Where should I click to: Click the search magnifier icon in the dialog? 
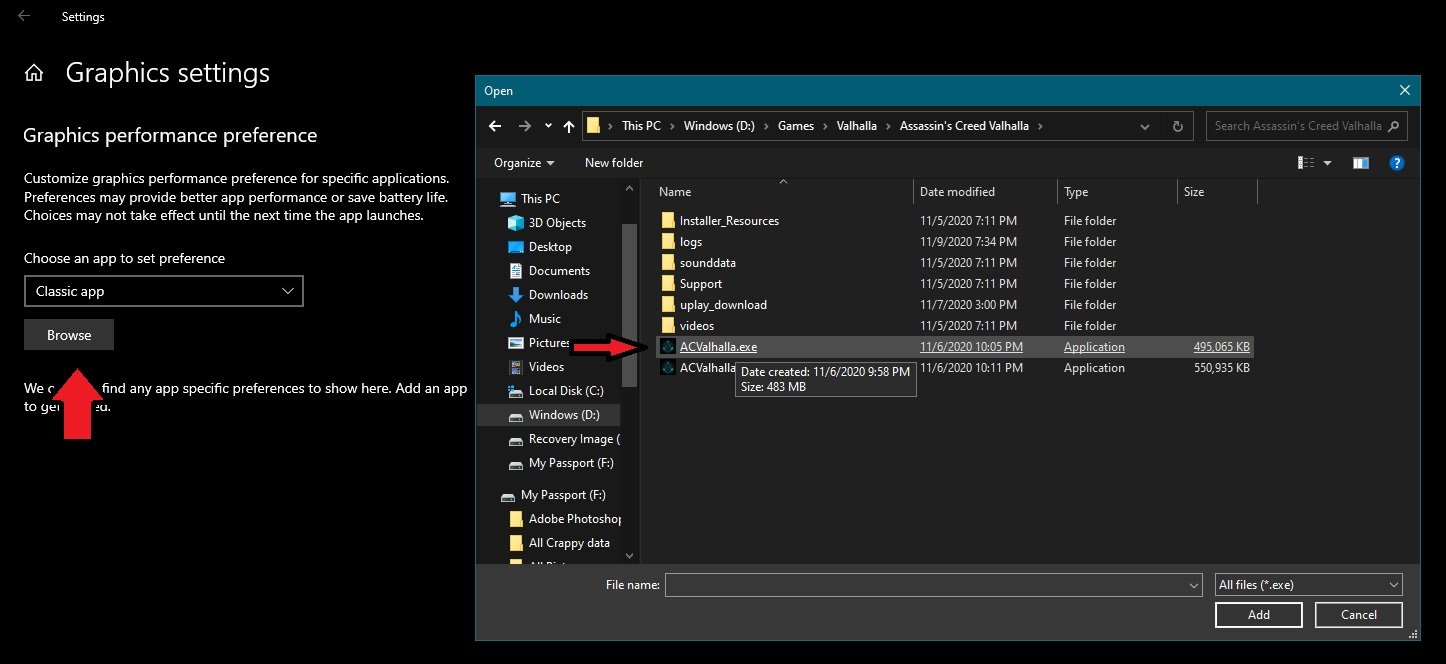[x=1394, y=125]
